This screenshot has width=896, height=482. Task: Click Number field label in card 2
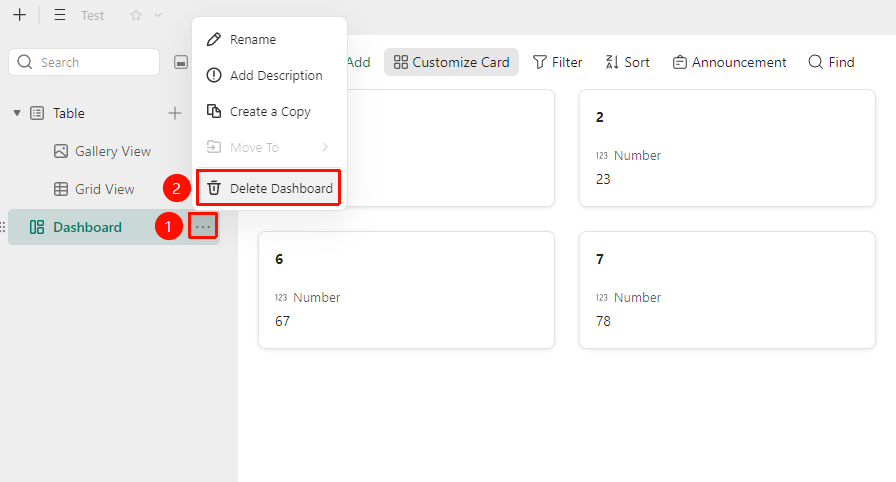637,155
